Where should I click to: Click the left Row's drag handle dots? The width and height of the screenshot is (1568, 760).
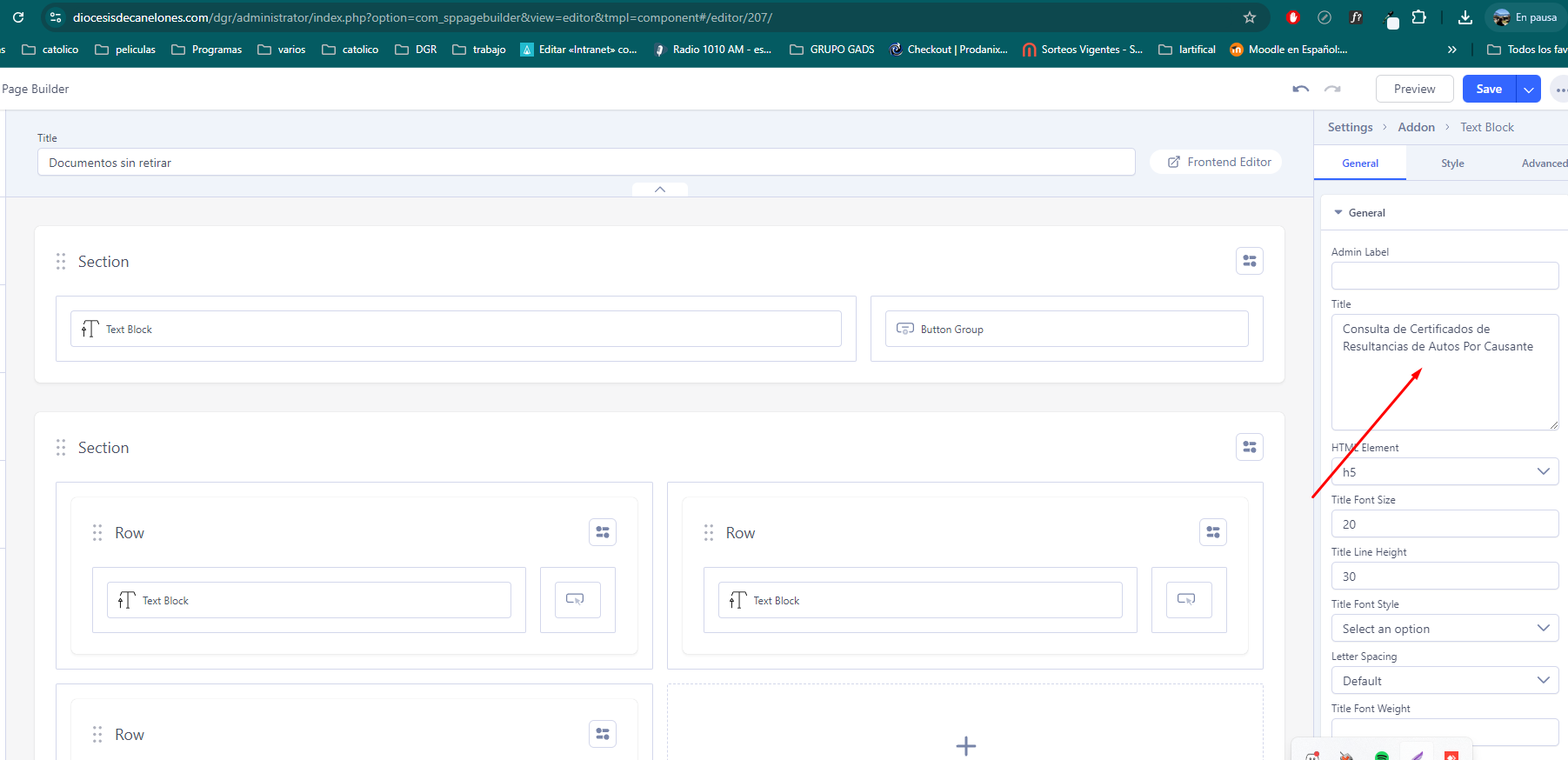coord(97,533)
